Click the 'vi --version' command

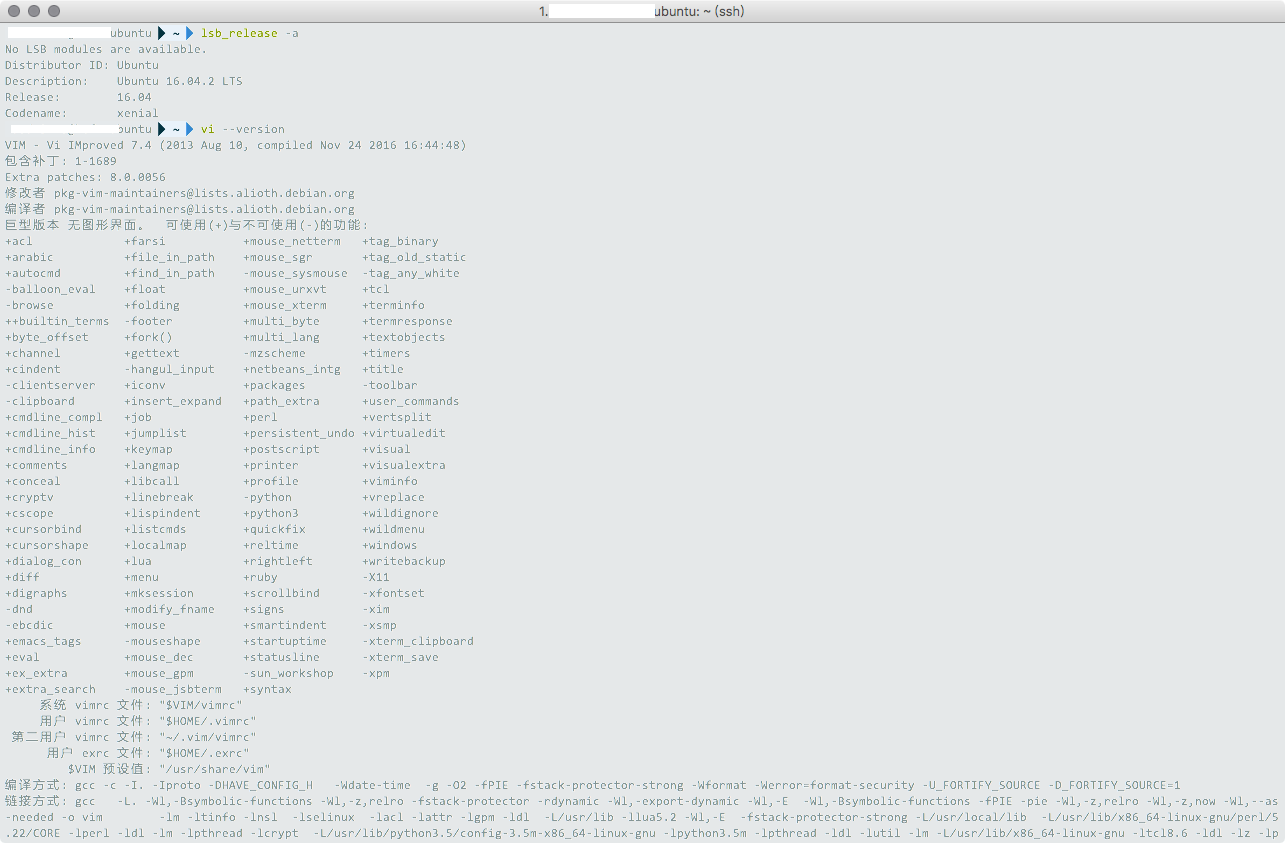coord(243,129)
